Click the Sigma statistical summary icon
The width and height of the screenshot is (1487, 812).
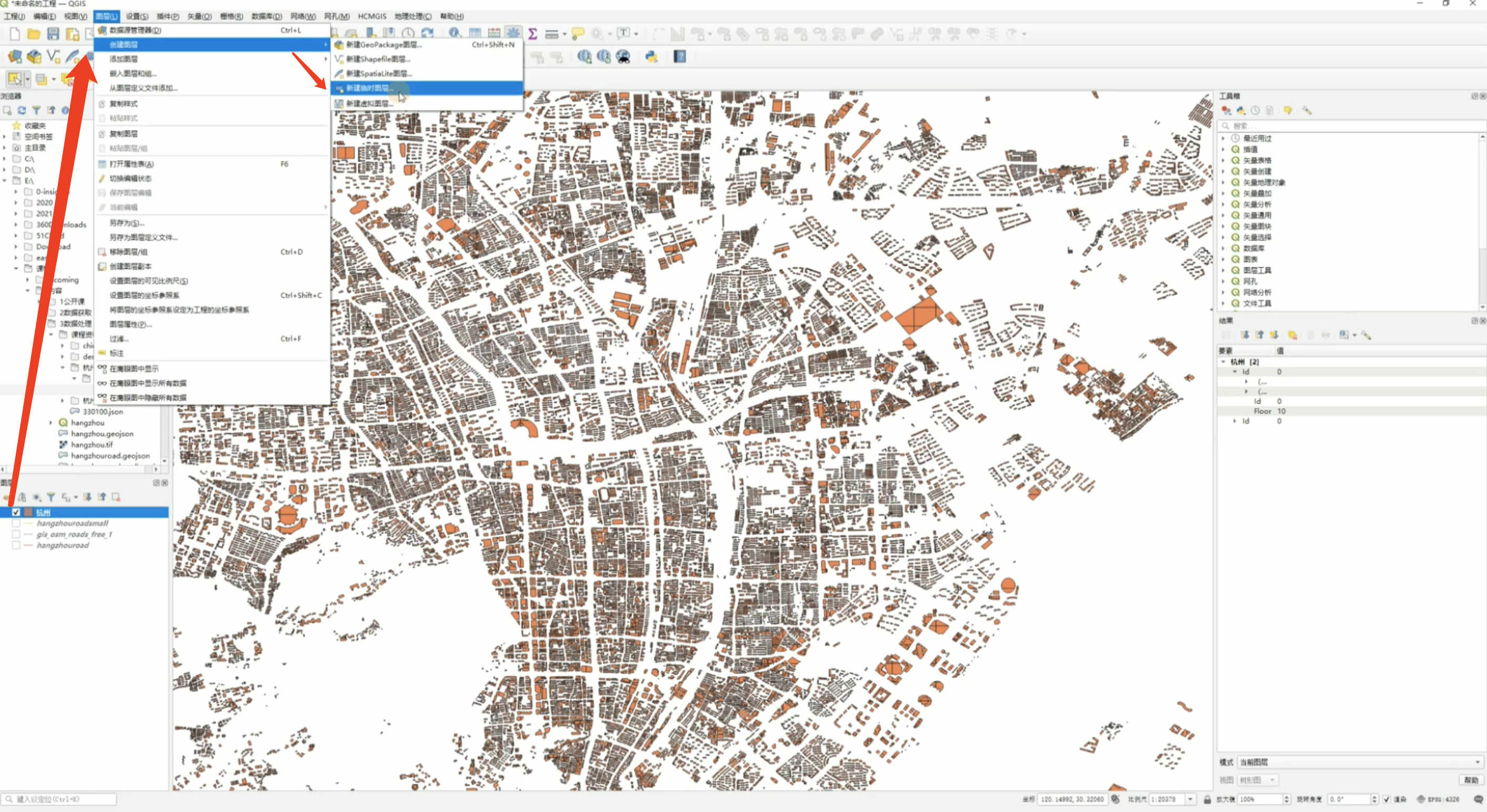coord(532,34)
